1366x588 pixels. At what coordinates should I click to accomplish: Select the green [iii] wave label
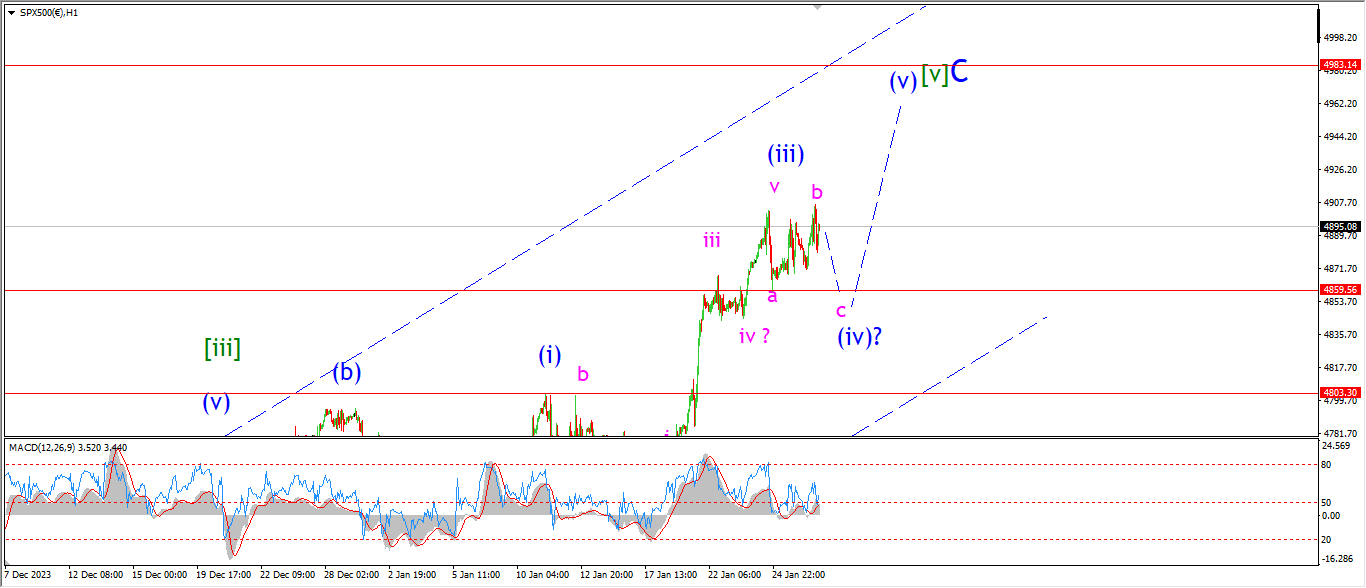click(x=222, y=349)
